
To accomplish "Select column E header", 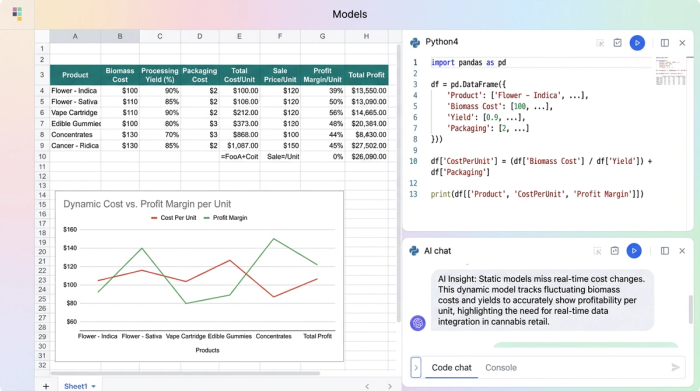I will click(x=239, y=36).
